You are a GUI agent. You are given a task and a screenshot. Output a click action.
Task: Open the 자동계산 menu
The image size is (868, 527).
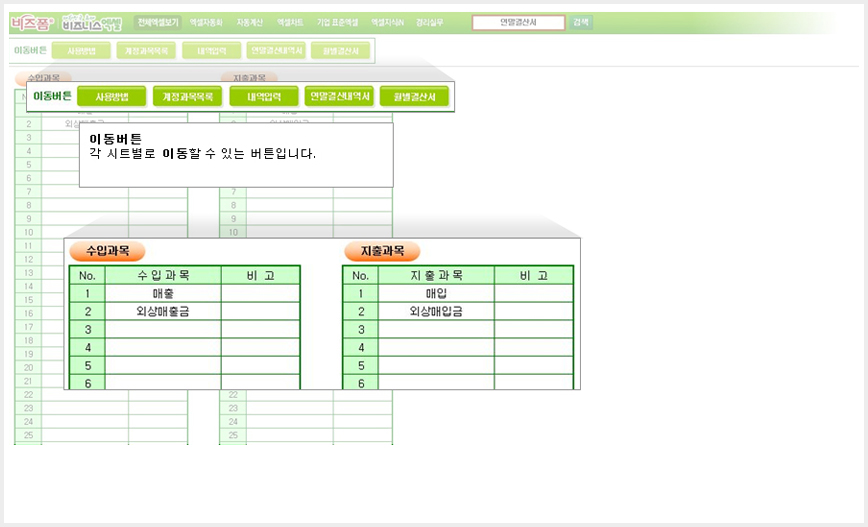pos(249,23)
